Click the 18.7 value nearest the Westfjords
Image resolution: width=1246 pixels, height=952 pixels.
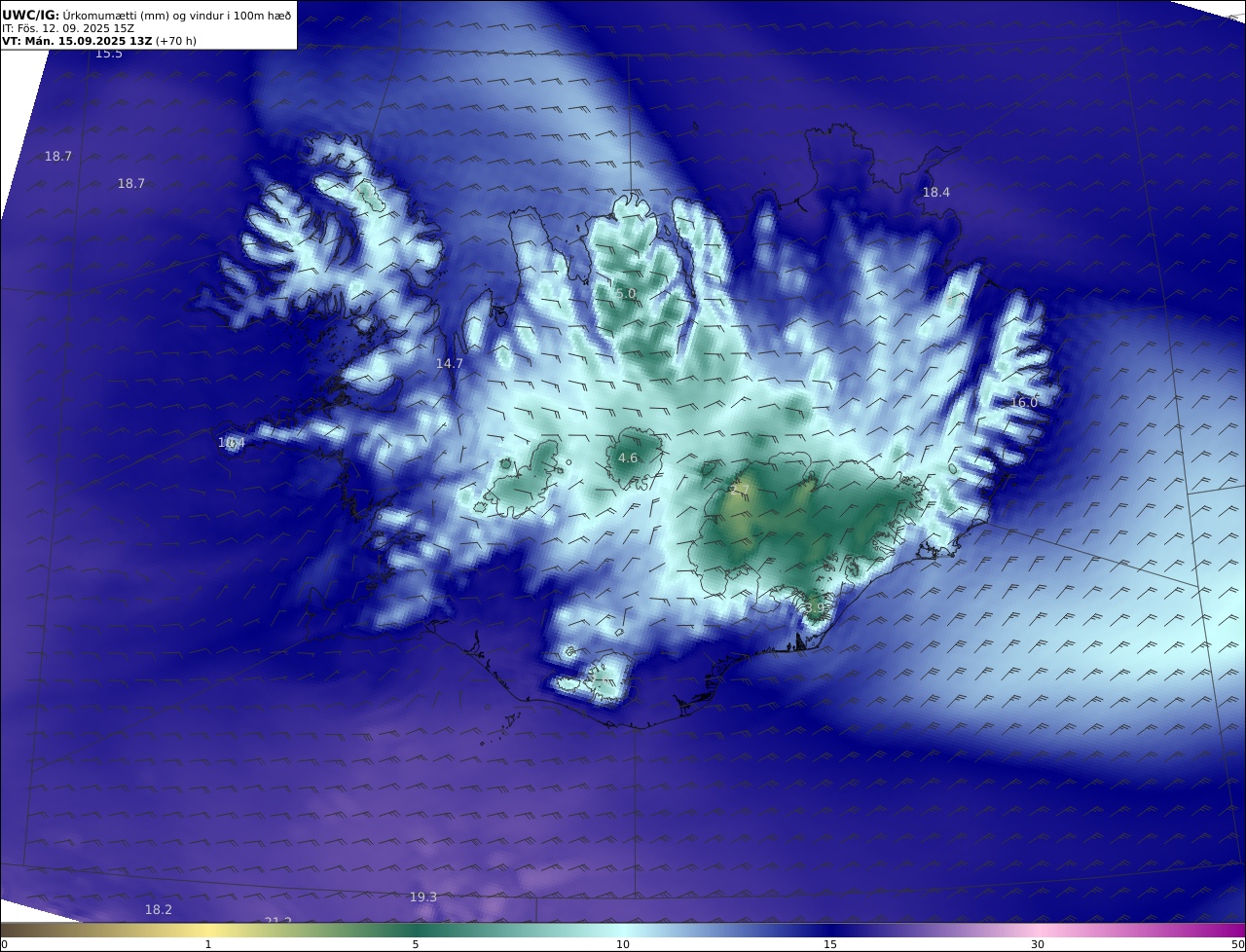click(x=131, y=183)
